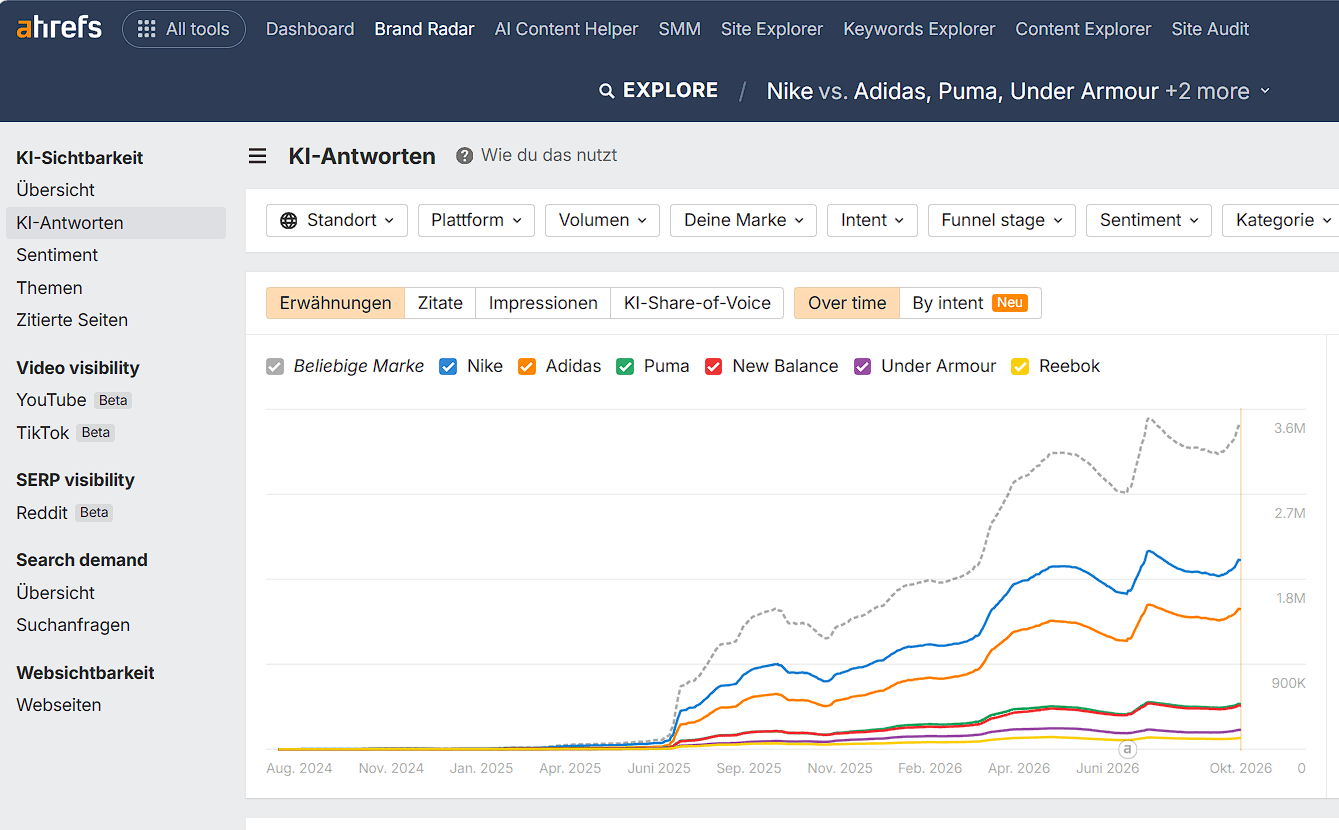The width and height of the screenshot is (1339, 830).
Task: Click the Wie du das nutzt help link
Action: click(549, 155)
